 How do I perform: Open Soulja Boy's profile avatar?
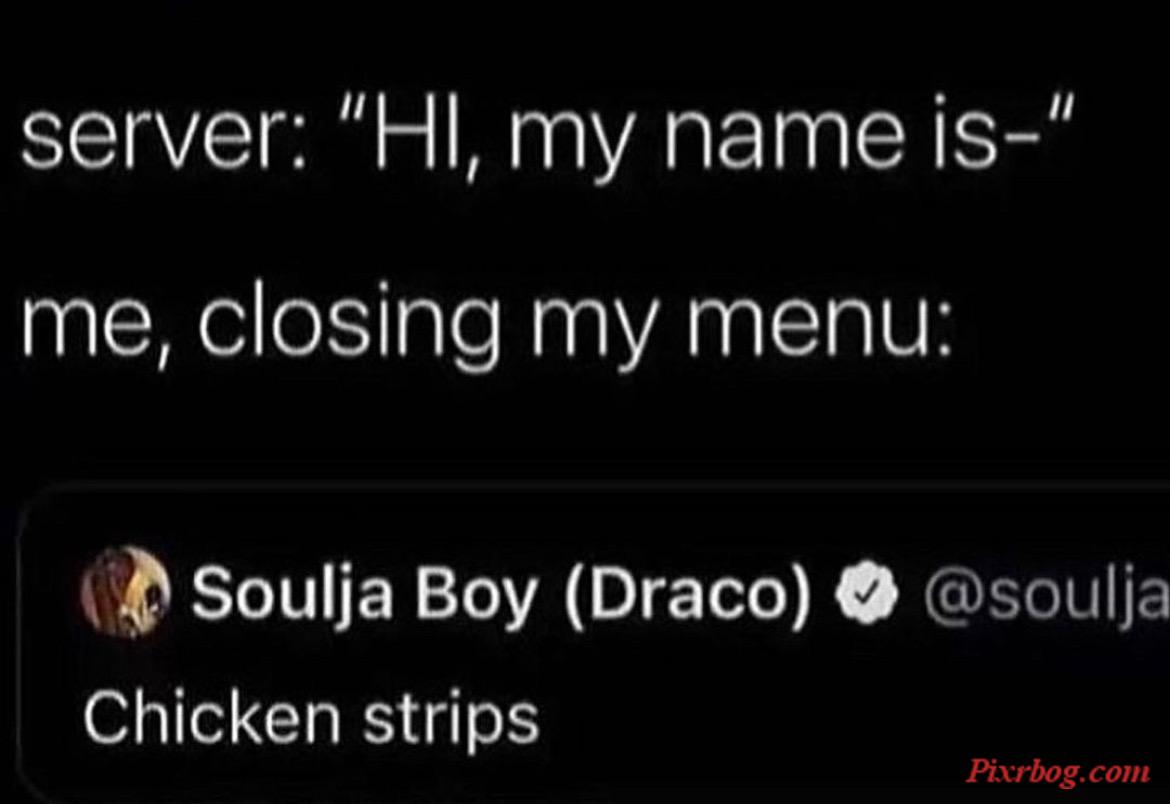coord(125,590)
